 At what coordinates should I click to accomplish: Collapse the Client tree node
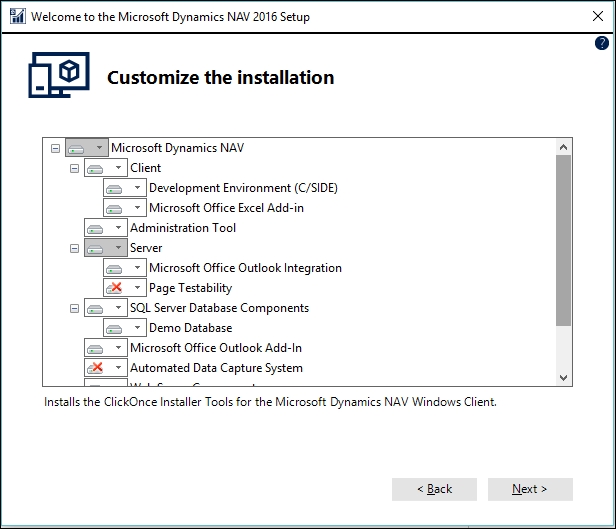click(x=74, y=168)
